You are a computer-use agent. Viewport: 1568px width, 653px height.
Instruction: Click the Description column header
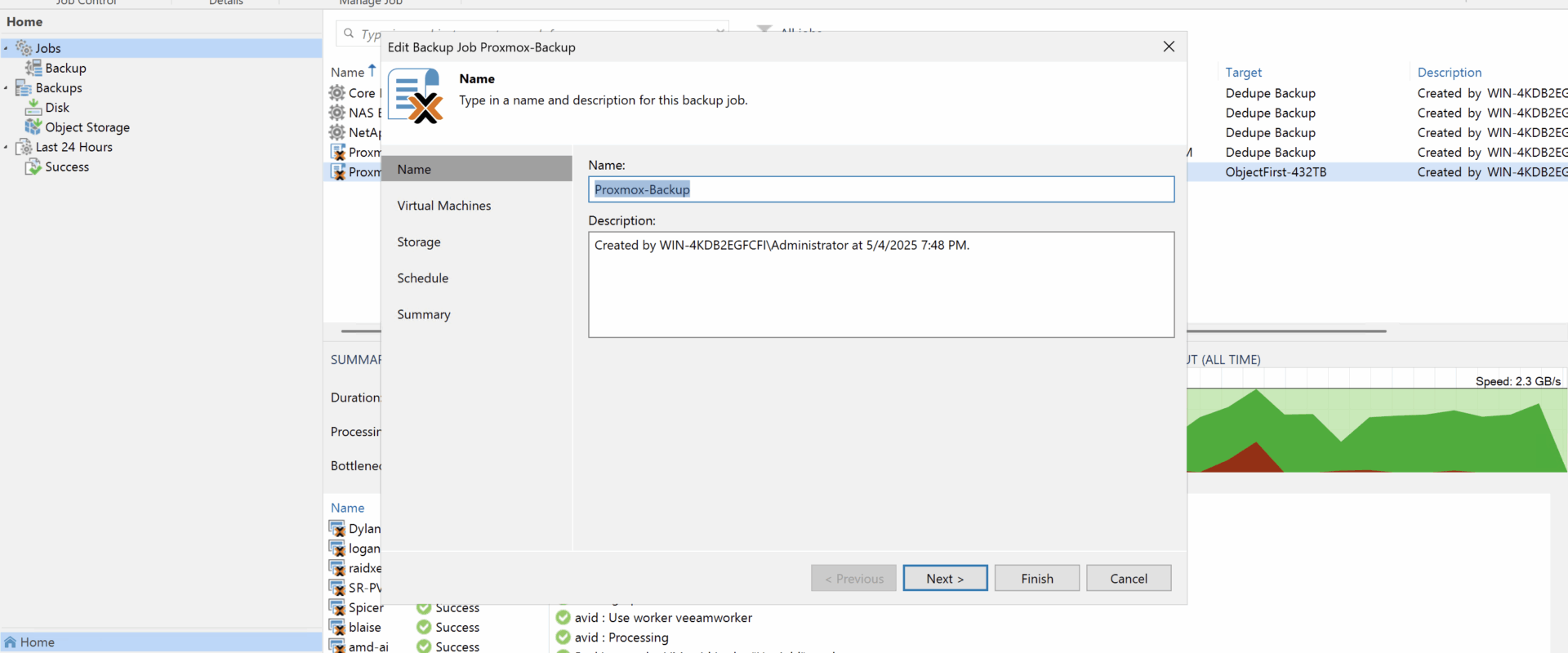click(1450, 72)
